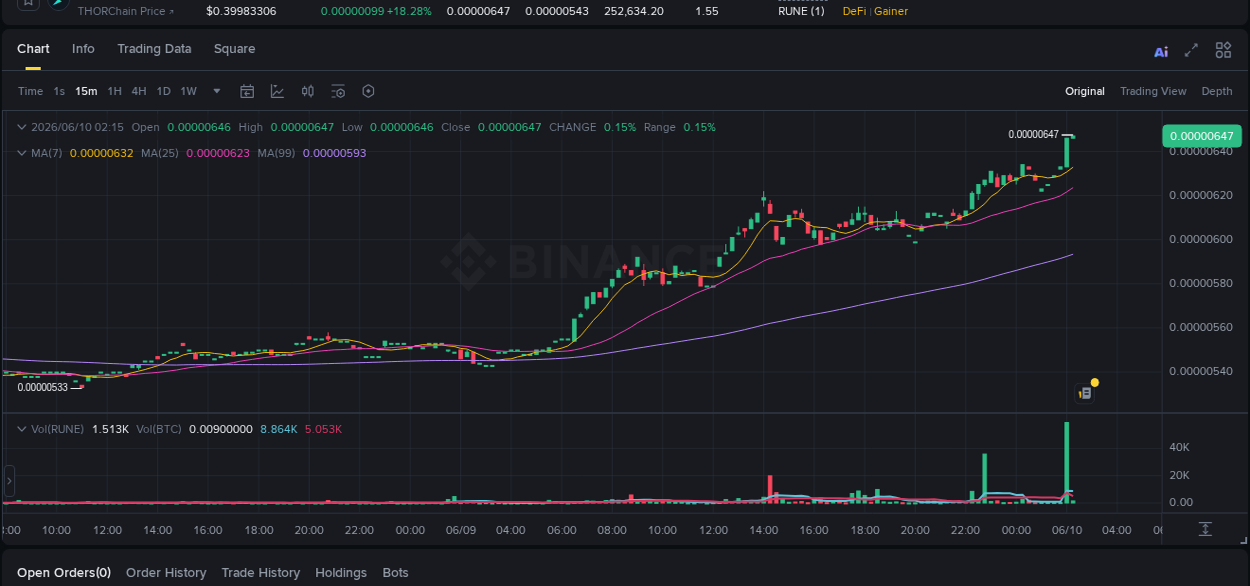Select the 1H time interval

pyautogui.click(x=115, y=91)
